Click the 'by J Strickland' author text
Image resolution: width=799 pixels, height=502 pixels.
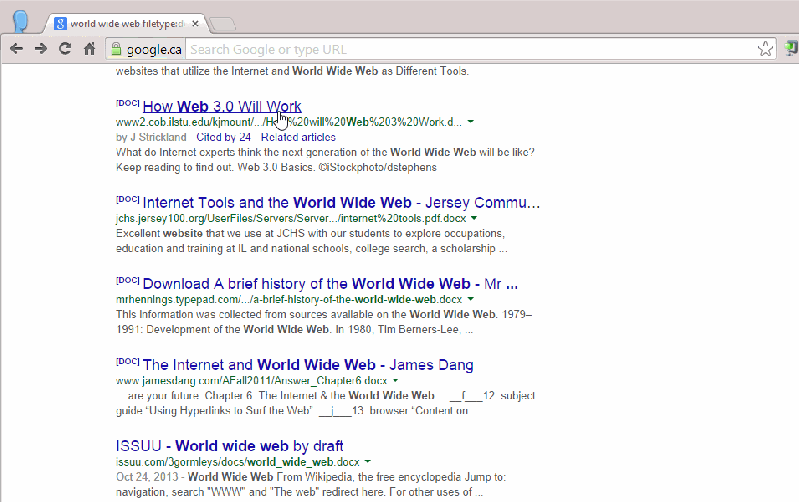pyautogui.click(x=151, y=137)
